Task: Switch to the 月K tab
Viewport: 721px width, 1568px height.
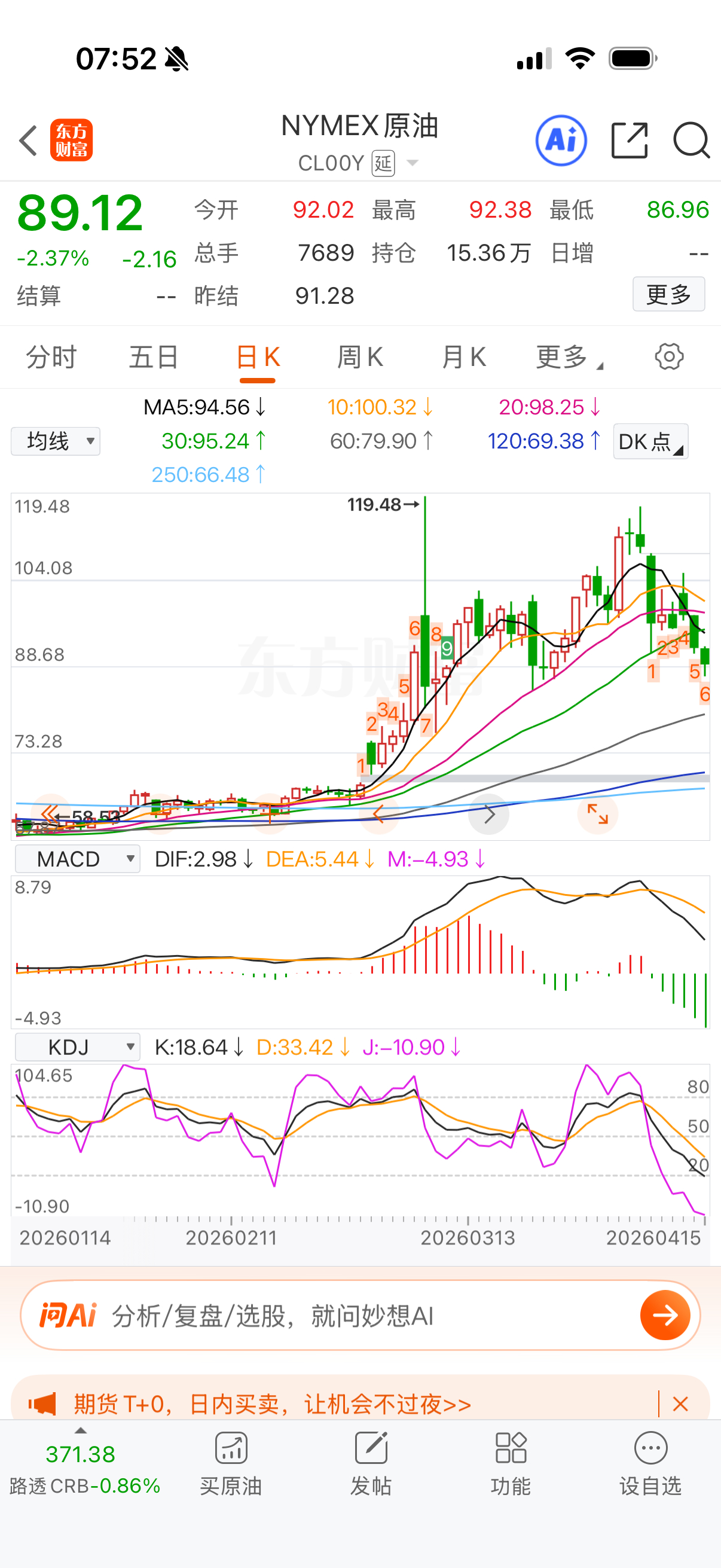Action: [x=464, y=356]
